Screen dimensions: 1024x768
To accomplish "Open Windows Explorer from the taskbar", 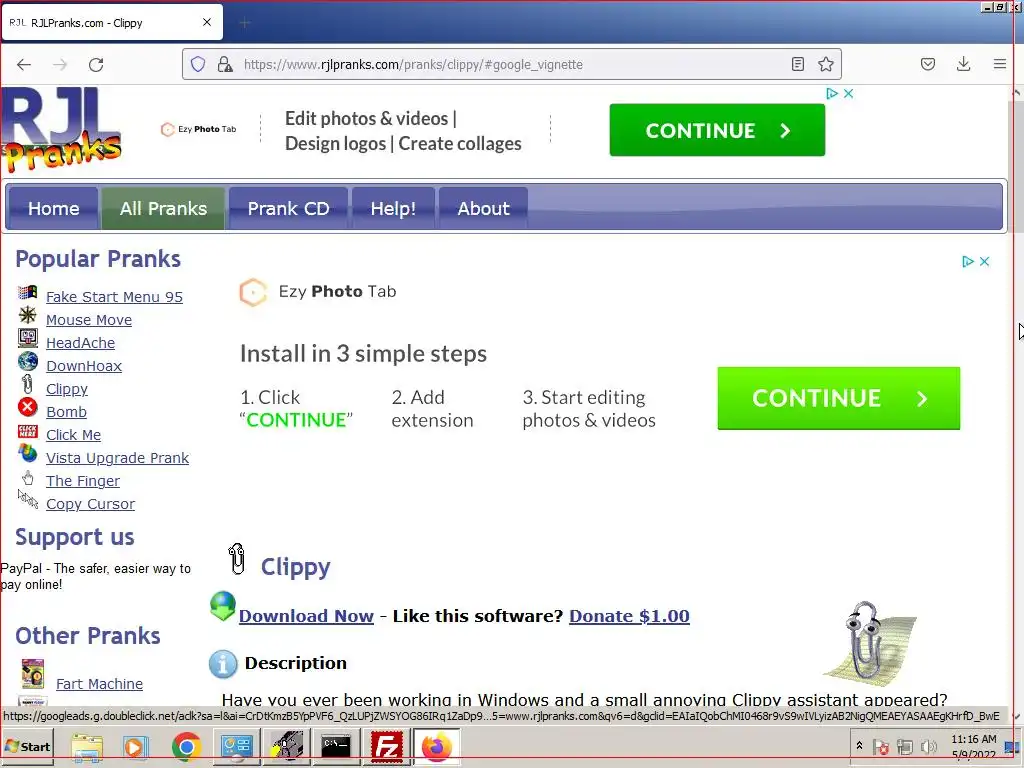I will [87, 747].
